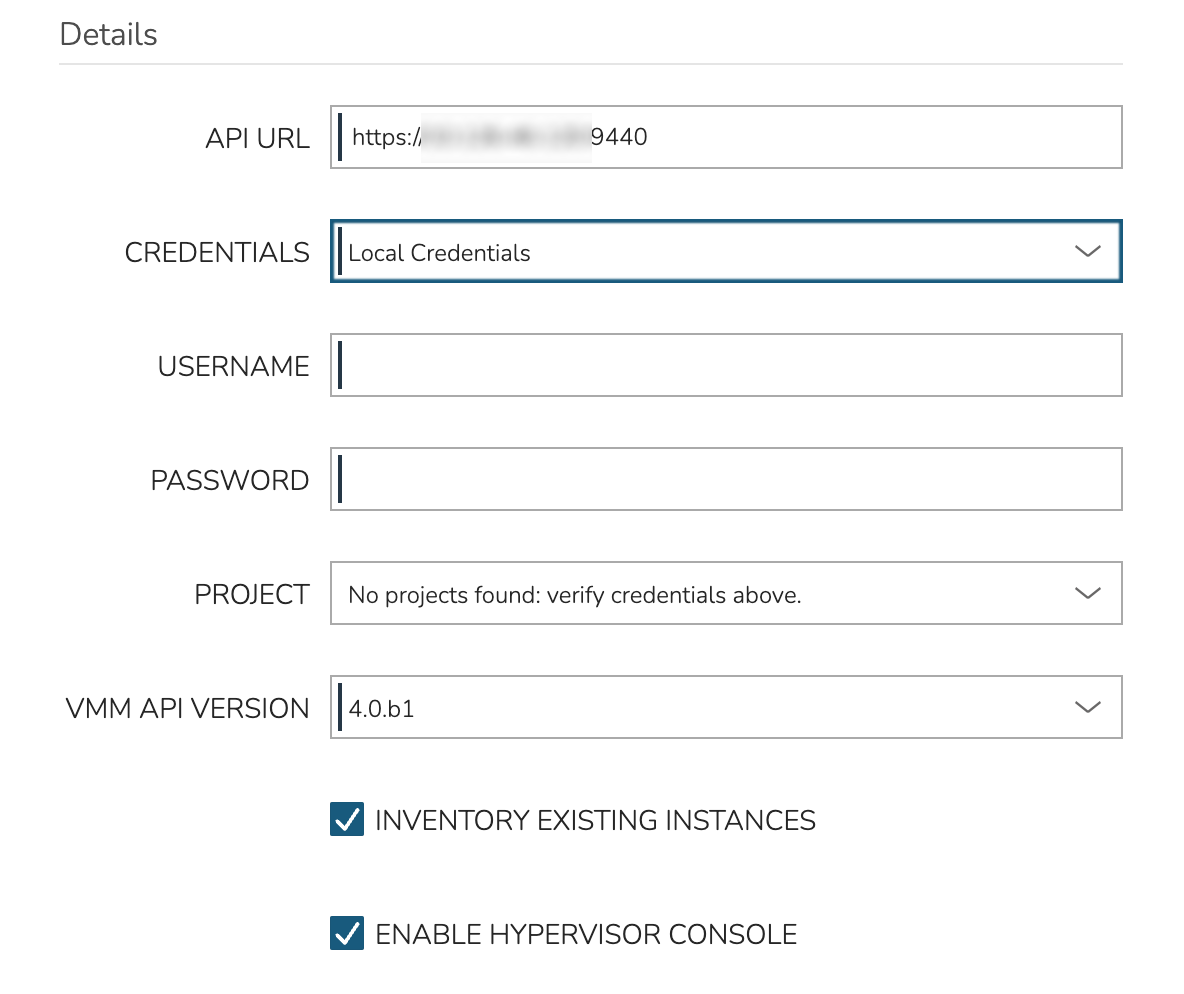Toggle Enable Hypervisor Console checkbox

(x=347, y=934)
